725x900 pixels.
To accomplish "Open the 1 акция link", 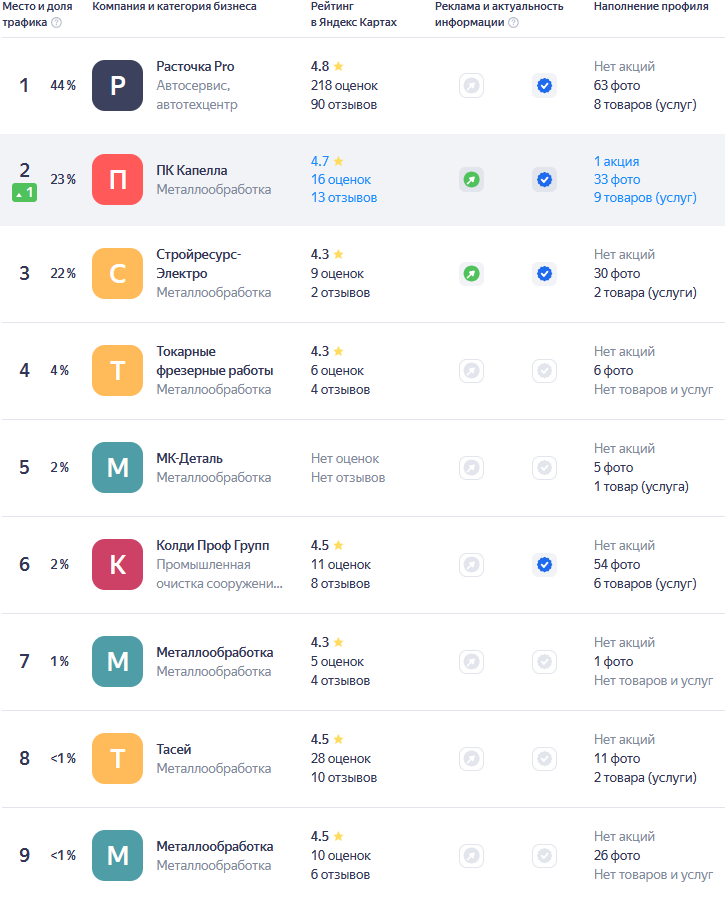I will click(x=617, y=161).
